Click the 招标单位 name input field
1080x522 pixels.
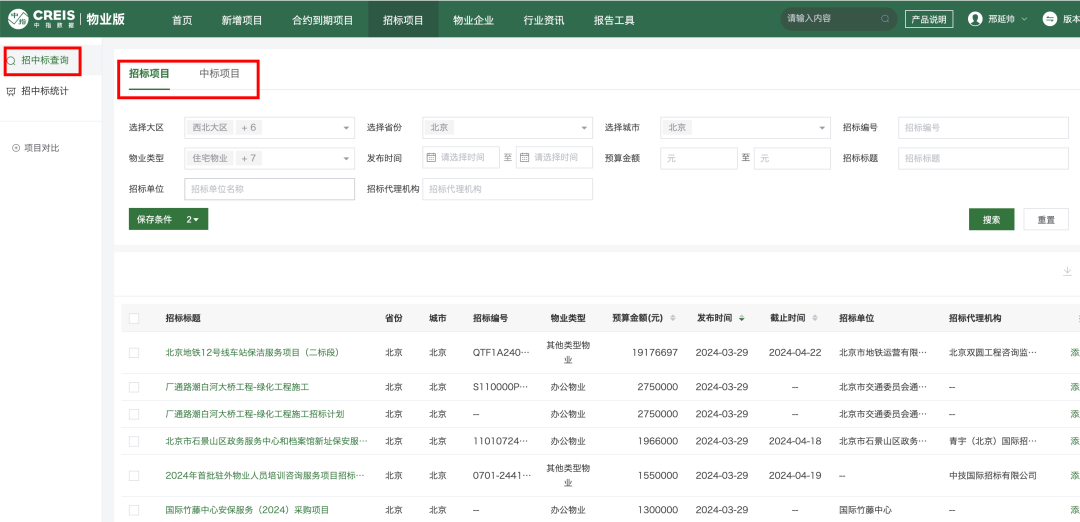point(269,189)
